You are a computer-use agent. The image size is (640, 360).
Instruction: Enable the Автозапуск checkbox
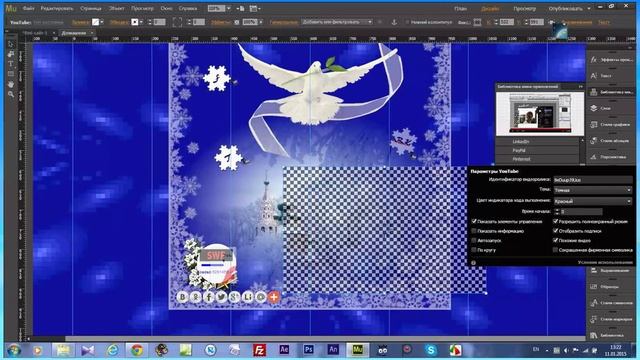pyautogui.click(x=474, y=240)
